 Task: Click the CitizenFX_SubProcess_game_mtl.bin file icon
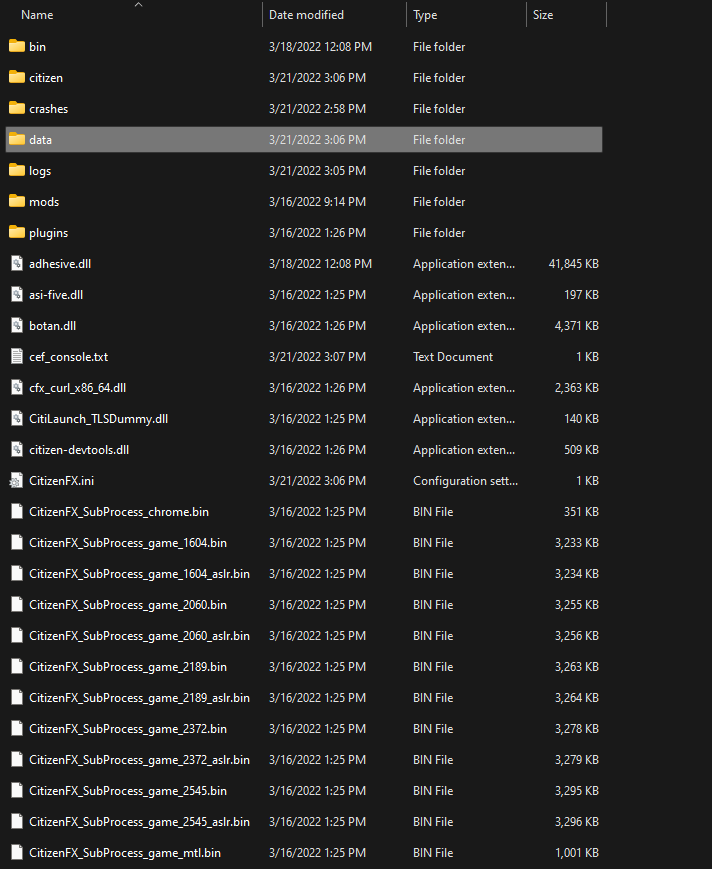[x=17, y=852]
